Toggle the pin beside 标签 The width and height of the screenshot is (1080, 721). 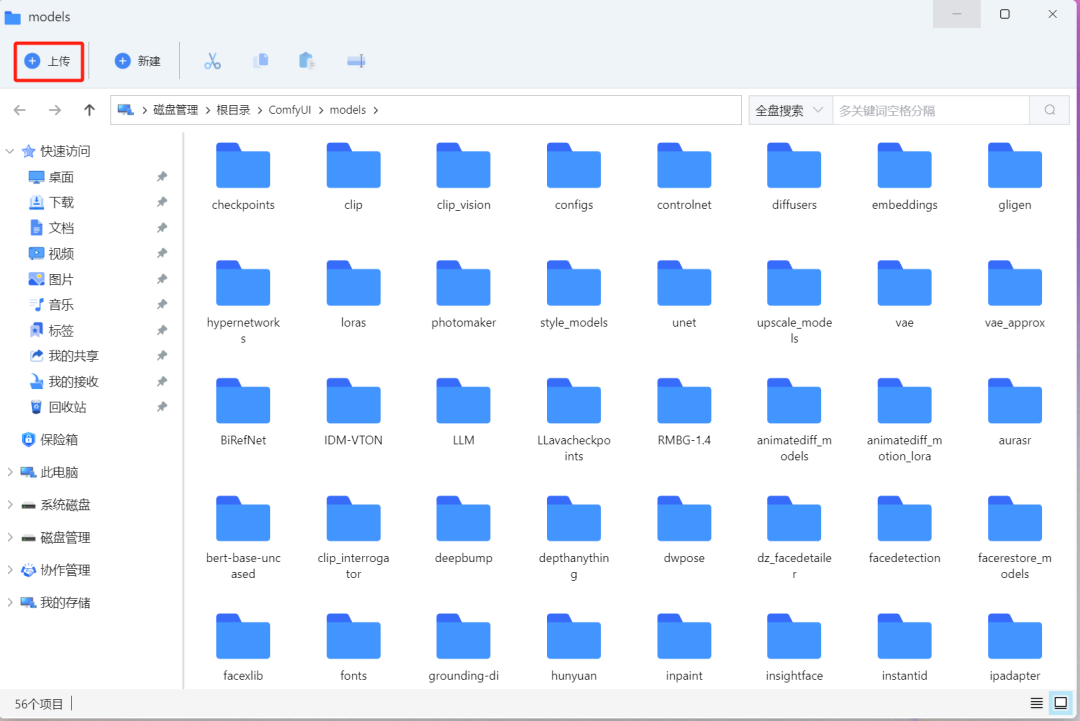coord(162,331)
